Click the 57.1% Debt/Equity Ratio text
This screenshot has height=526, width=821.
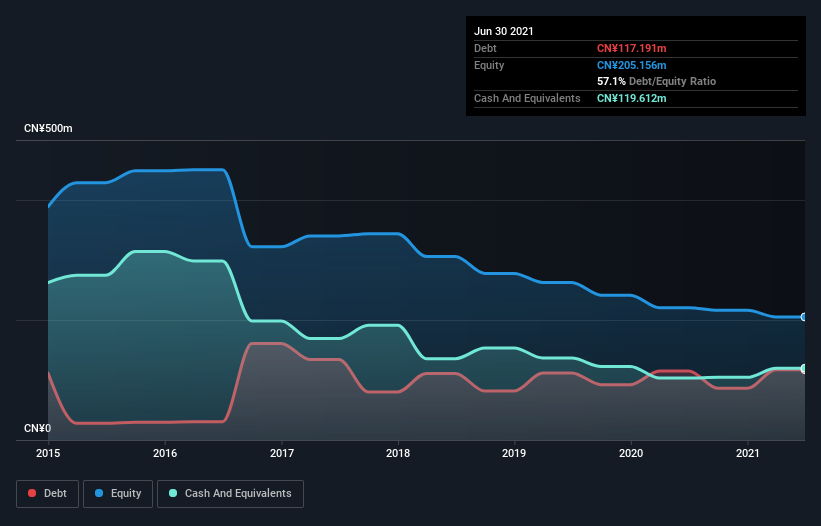[657, 81]
